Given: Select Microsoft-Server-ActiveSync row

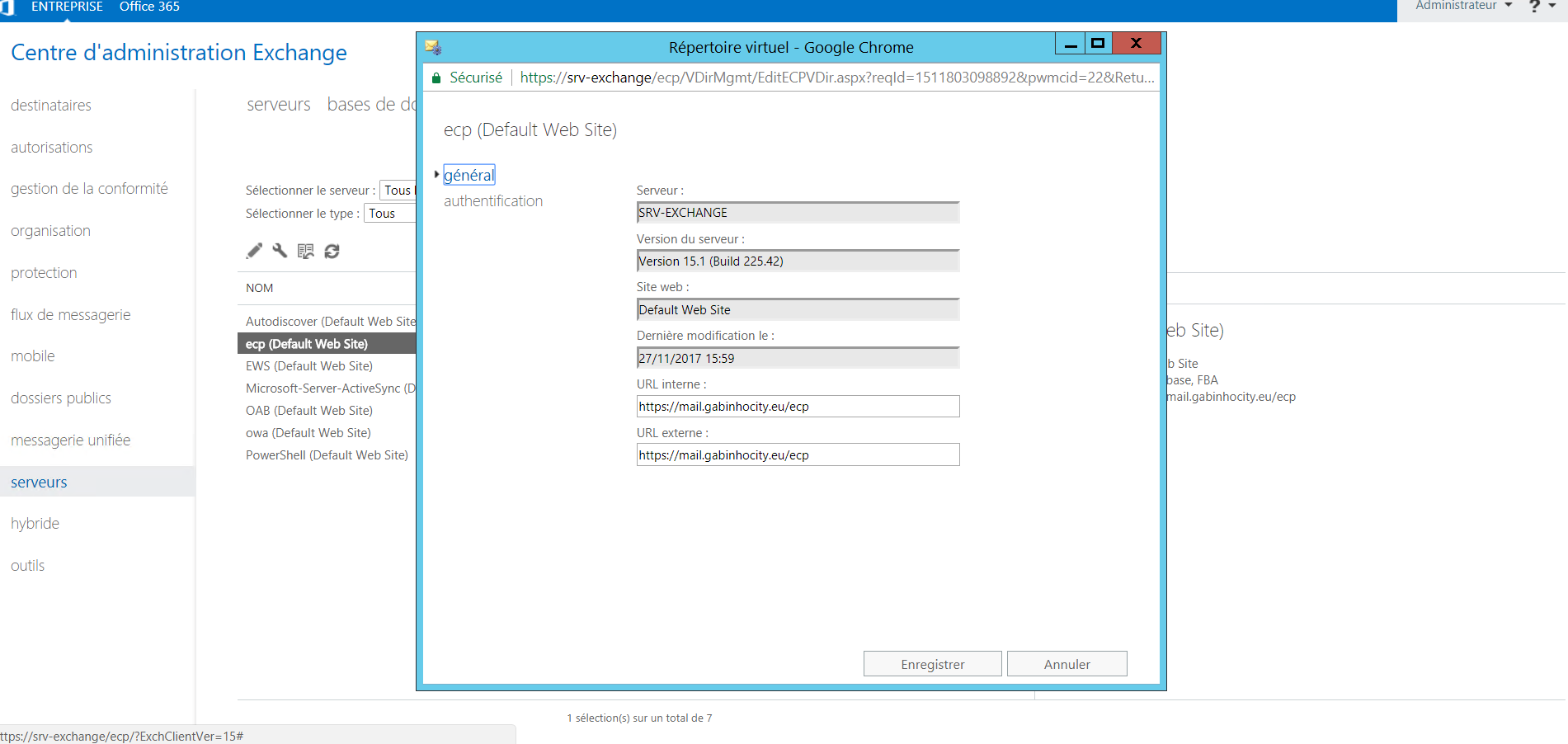Looking at the screenshot, I should (327, 388).
